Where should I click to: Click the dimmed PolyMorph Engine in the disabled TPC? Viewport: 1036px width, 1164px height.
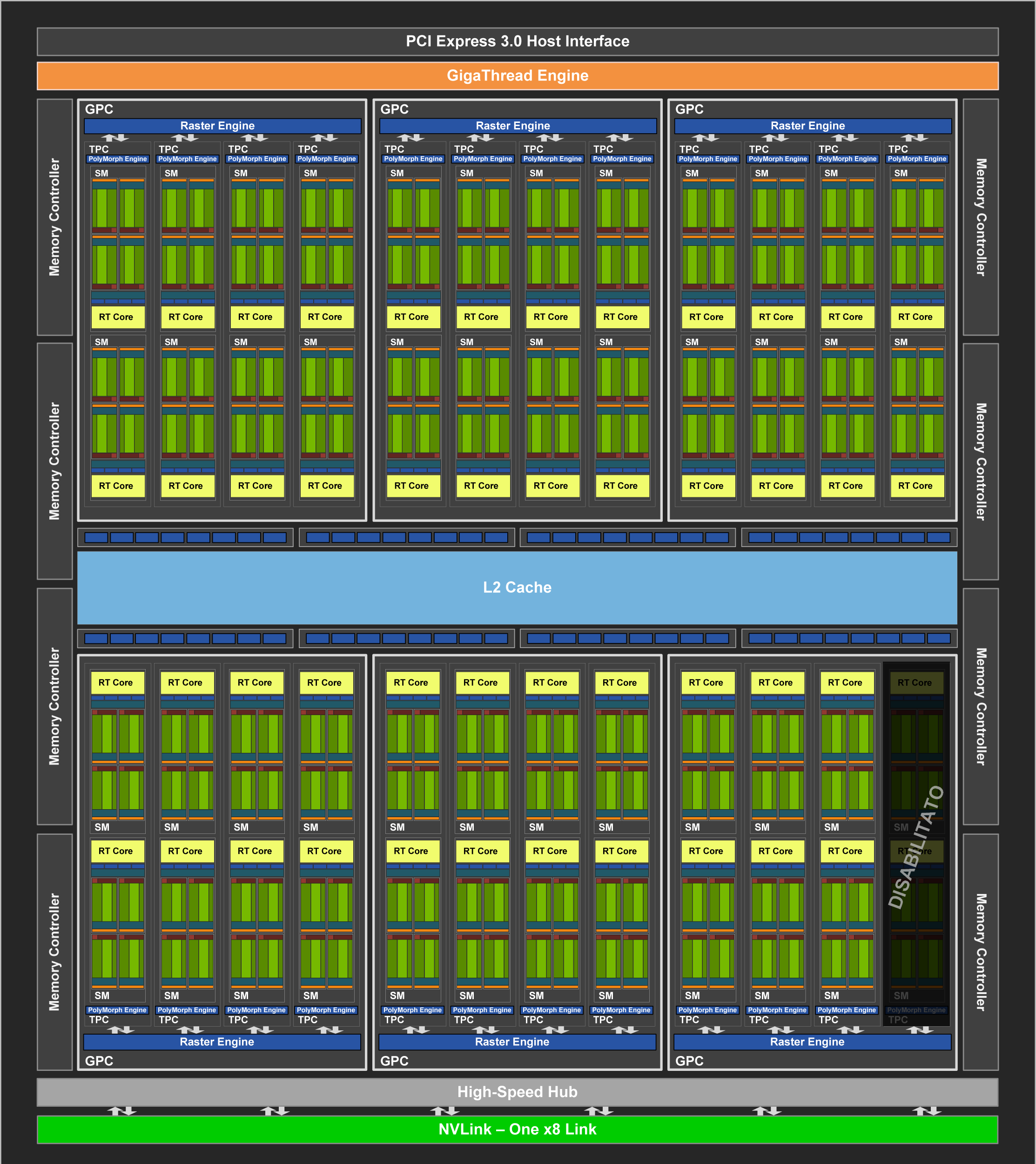click(916, 1010)
